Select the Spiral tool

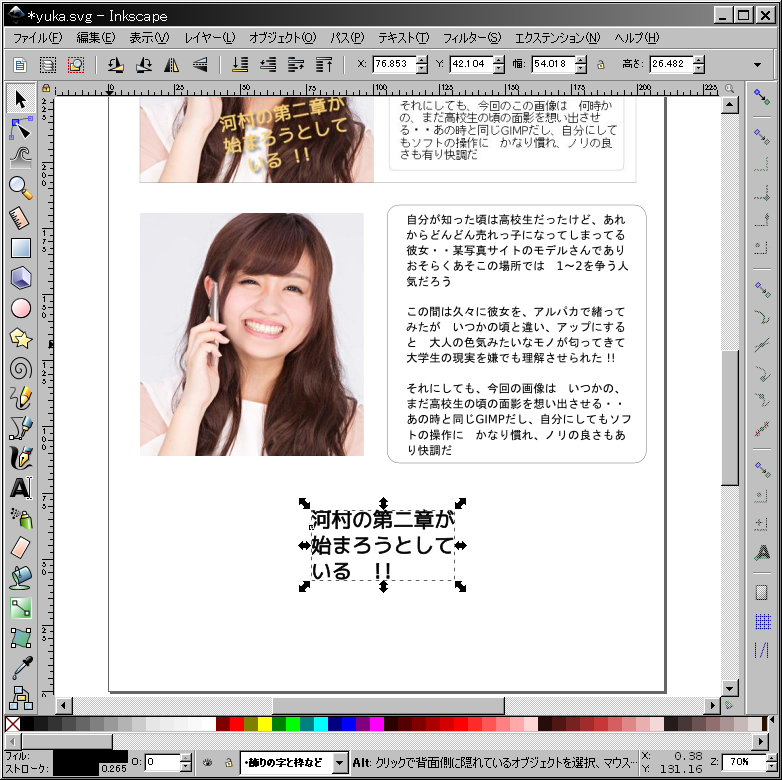[20, 369]
